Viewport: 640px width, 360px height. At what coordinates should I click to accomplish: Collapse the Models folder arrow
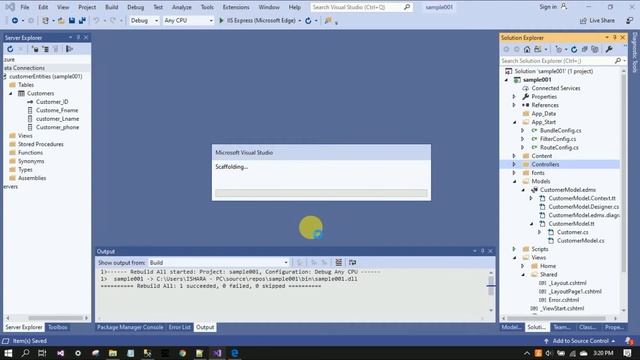(x=514, y=182)
